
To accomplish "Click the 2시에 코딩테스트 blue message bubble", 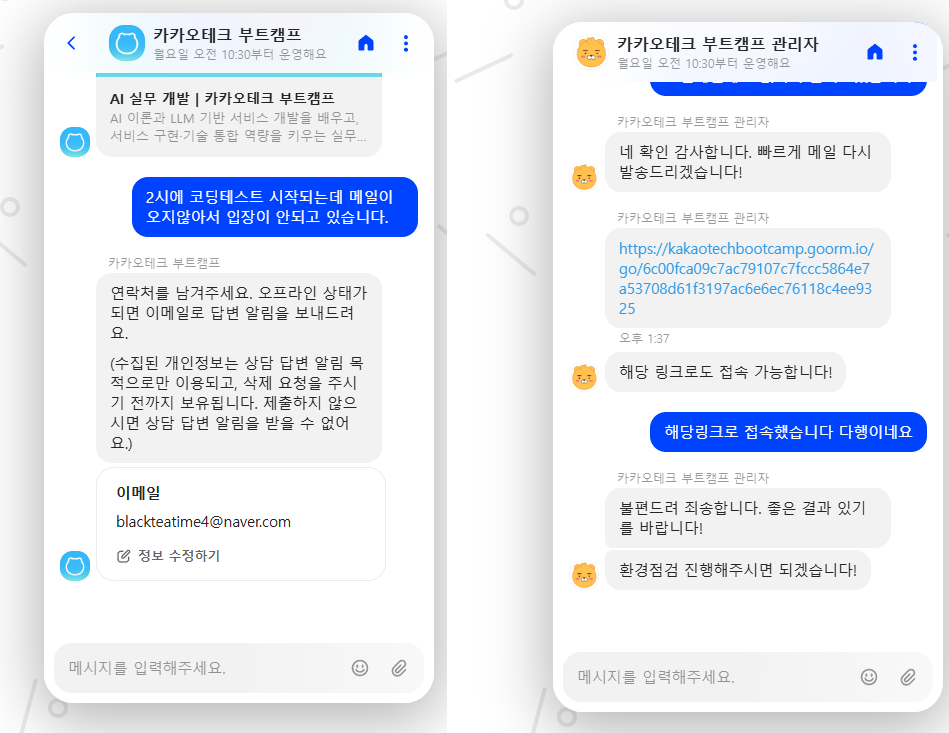I will pos(275,207).
